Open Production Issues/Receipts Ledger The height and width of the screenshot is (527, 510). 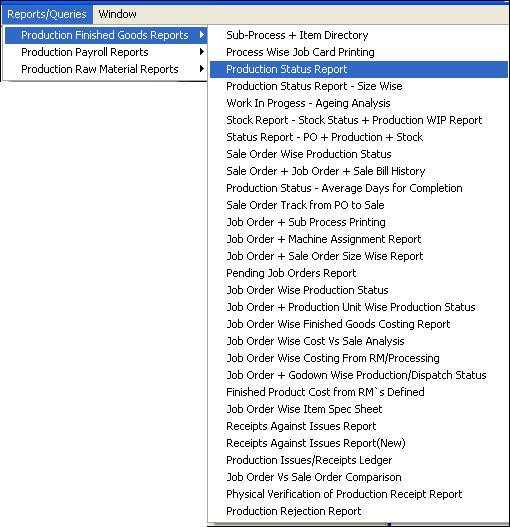(x=359, y=460)
